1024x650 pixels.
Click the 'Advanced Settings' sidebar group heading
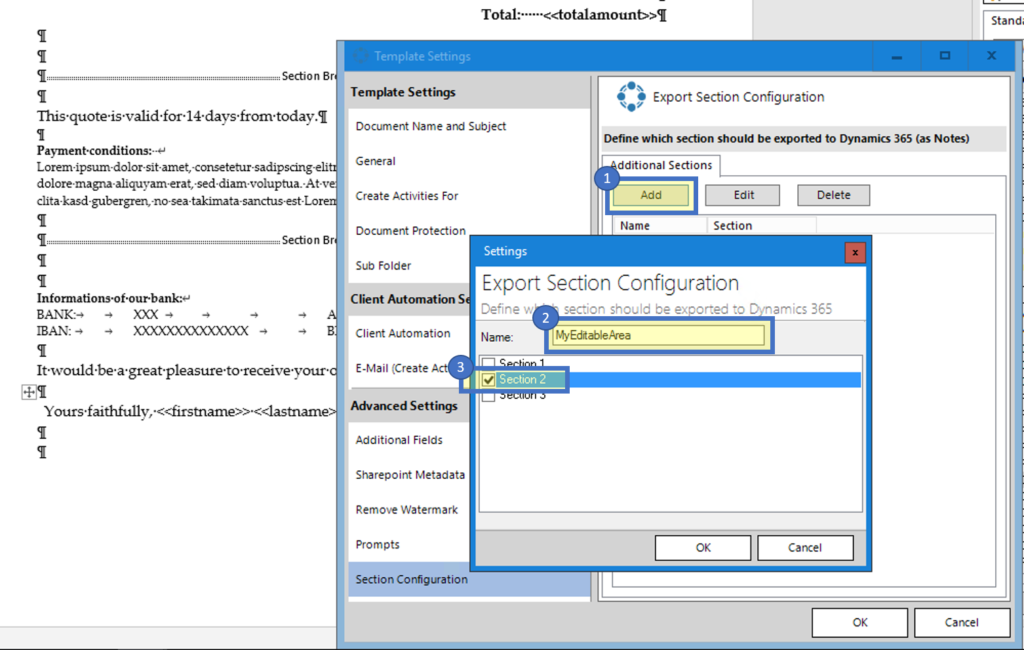(404, 406)
